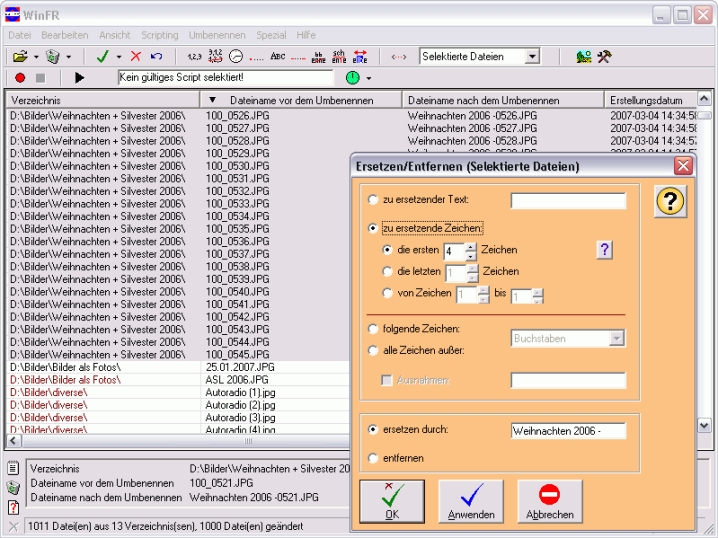Click the yellow question mark help button
Image resolution: width=718 pixels, height=538 pixels.
(670, 201)
